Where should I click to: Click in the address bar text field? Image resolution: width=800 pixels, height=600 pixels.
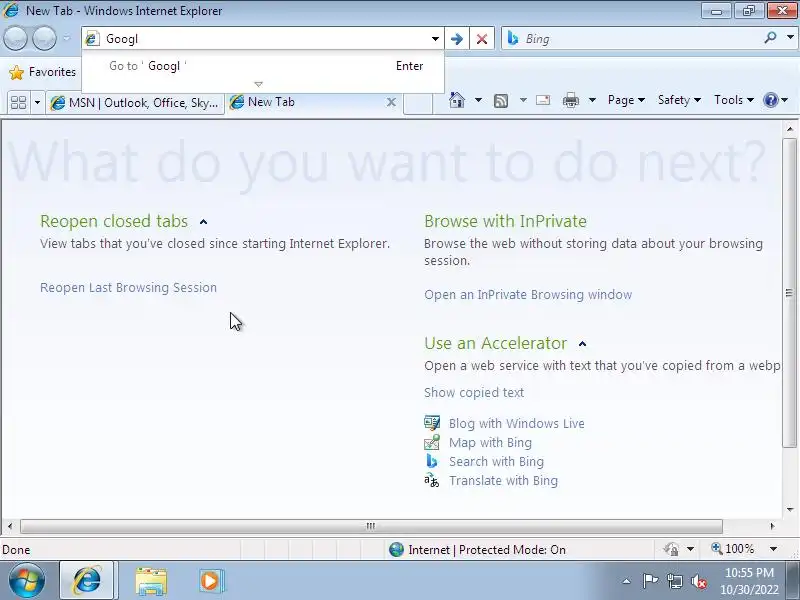click(x=265, y=39)
